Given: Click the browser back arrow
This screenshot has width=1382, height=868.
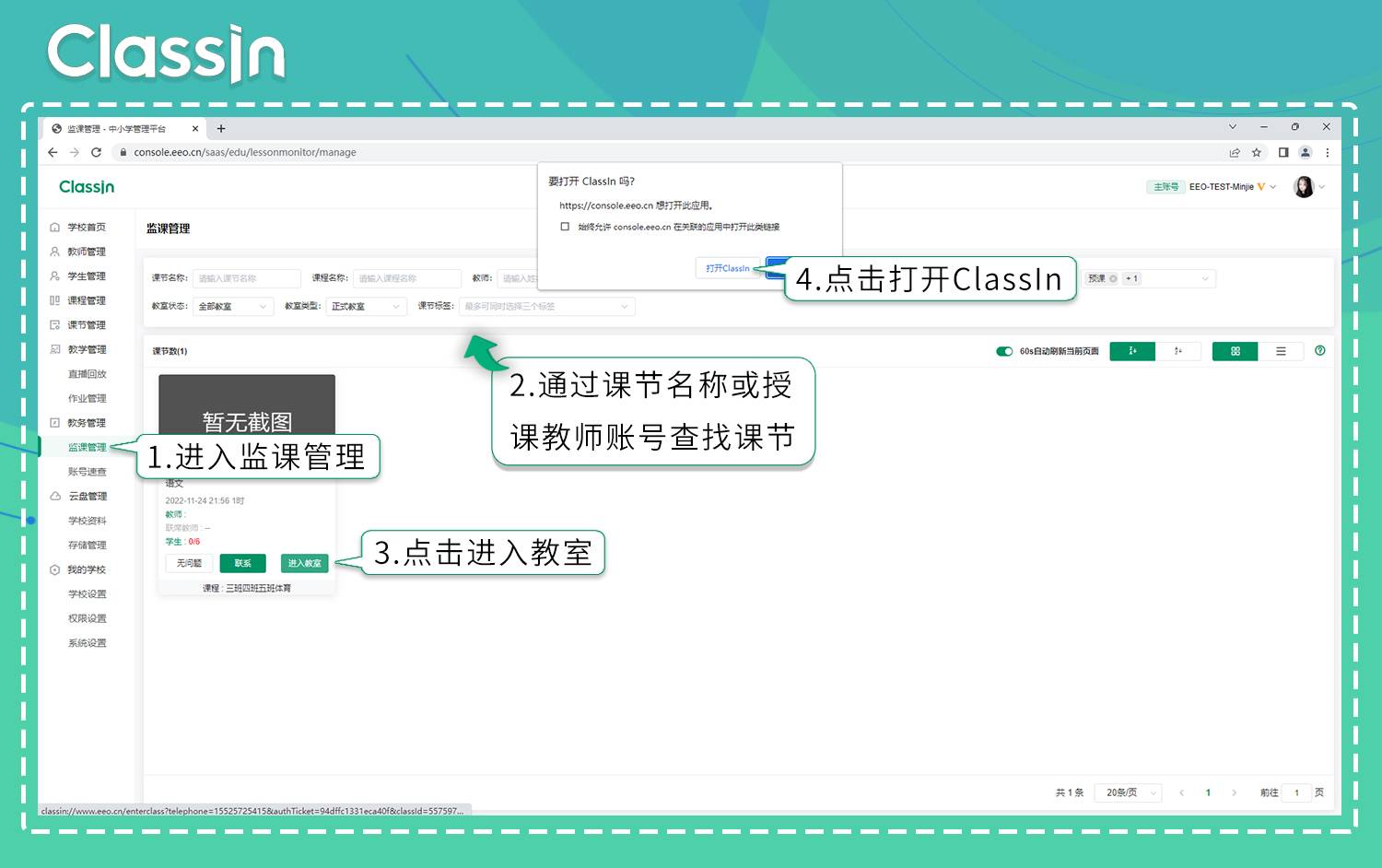Looking at the screenshot, I should coord(53,152).
